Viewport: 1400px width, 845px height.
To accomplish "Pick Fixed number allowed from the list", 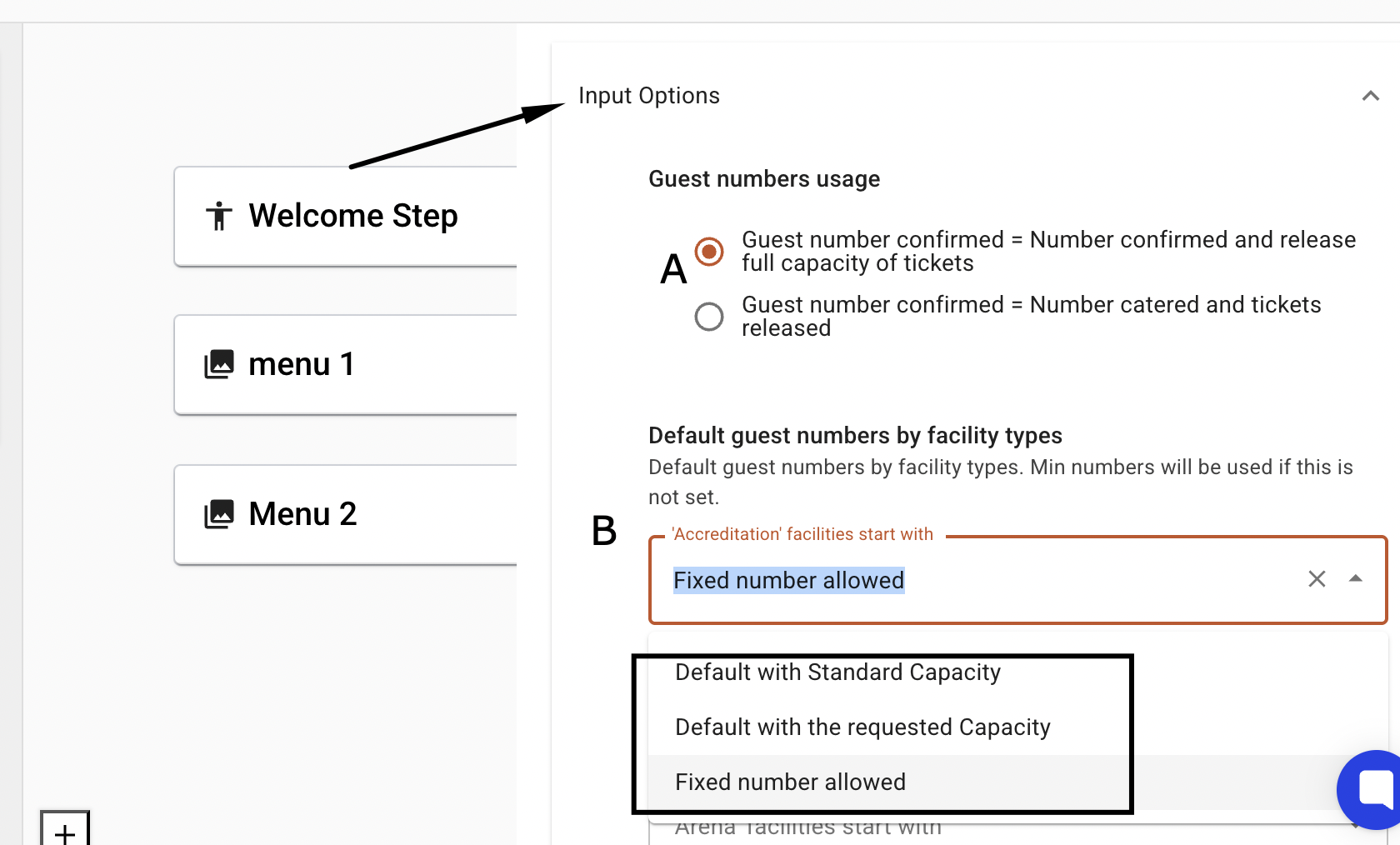I will click(790, 782).
